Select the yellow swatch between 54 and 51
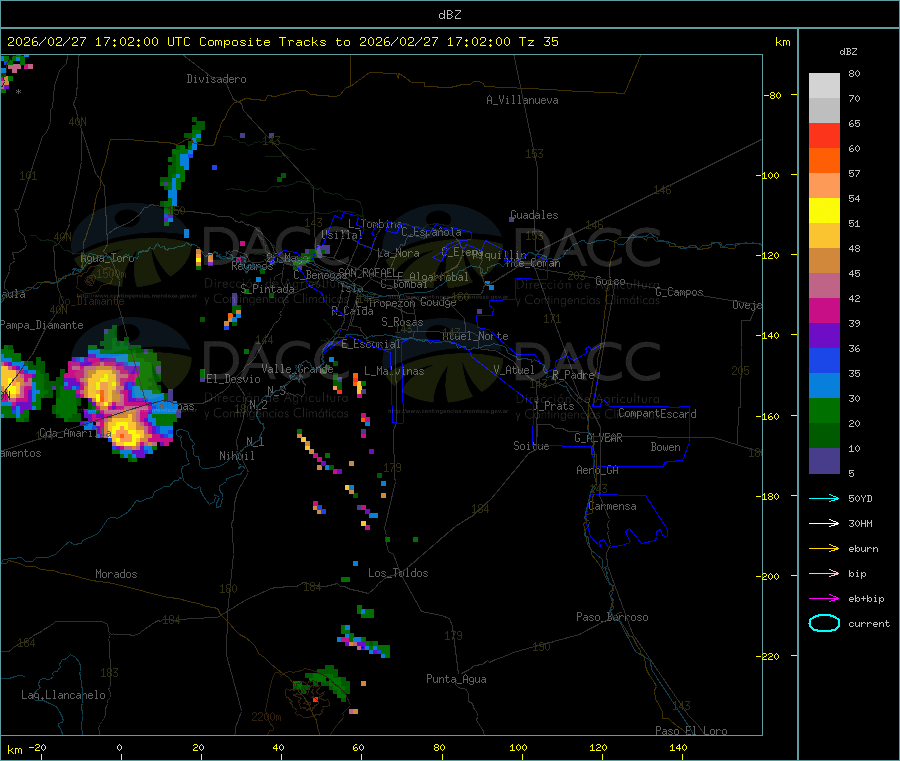Viewport: 900px width, 761px height. click(824, 211)
